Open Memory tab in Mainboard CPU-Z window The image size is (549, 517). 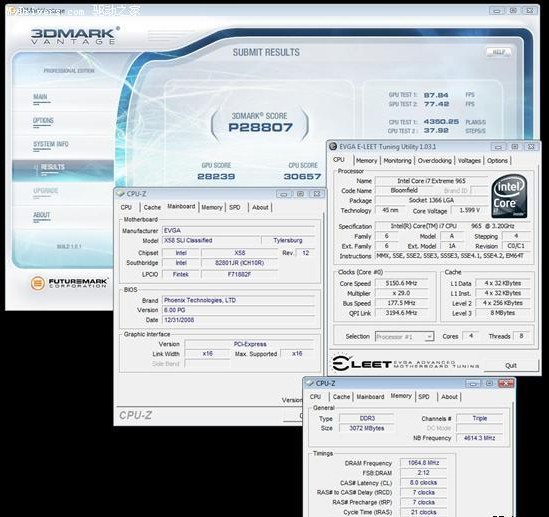tap(212, 207)
